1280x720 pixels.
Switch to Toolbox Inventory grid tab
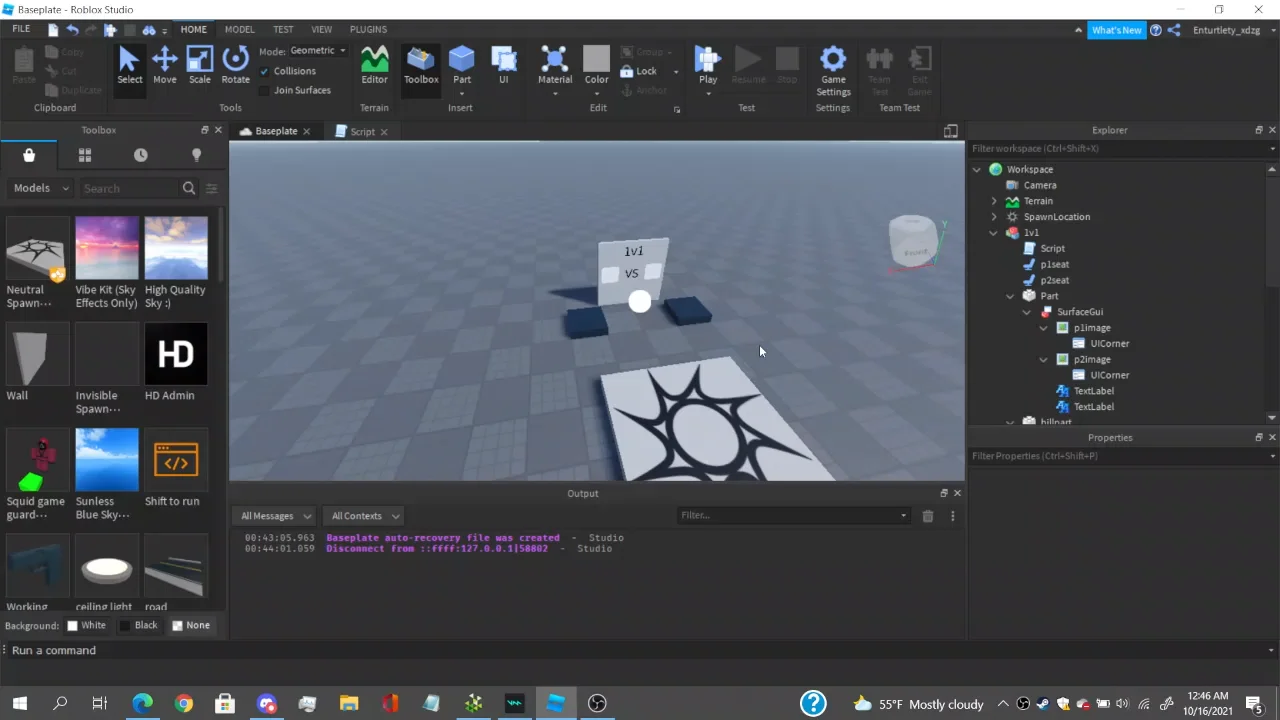tap(85, 155)
